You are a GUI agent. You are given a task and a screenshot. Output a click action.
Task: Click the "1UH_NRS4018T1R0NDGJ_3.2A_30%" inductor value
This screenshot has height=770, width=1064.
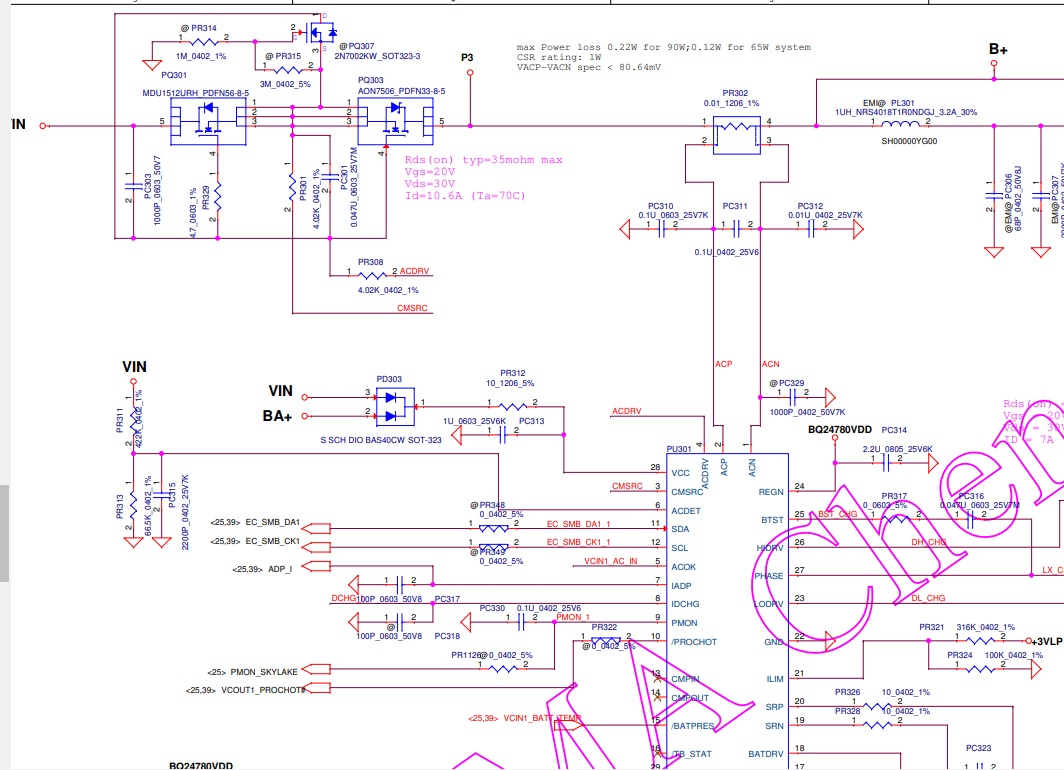(x=906, y=112)
